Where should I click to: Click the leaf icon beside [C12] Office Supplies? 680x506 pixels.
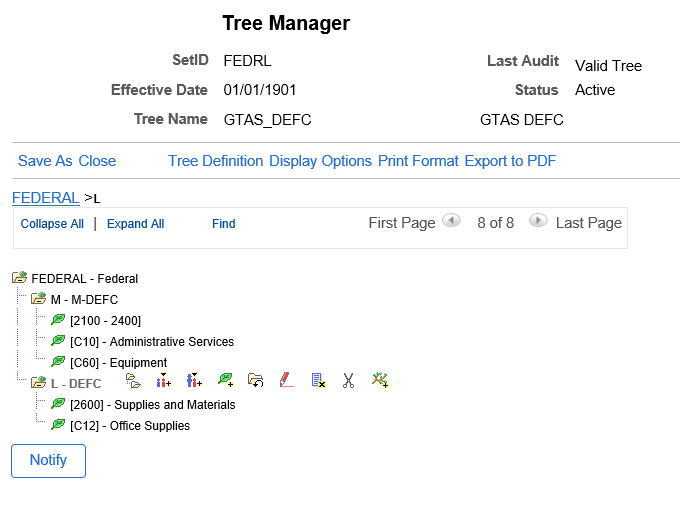[58, 424]
